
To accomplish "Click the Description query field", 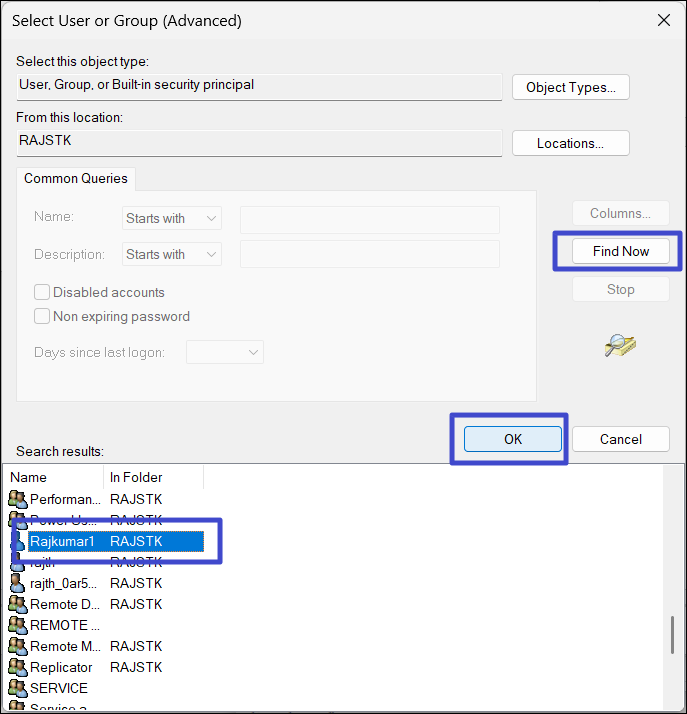I will click(370, 254).
